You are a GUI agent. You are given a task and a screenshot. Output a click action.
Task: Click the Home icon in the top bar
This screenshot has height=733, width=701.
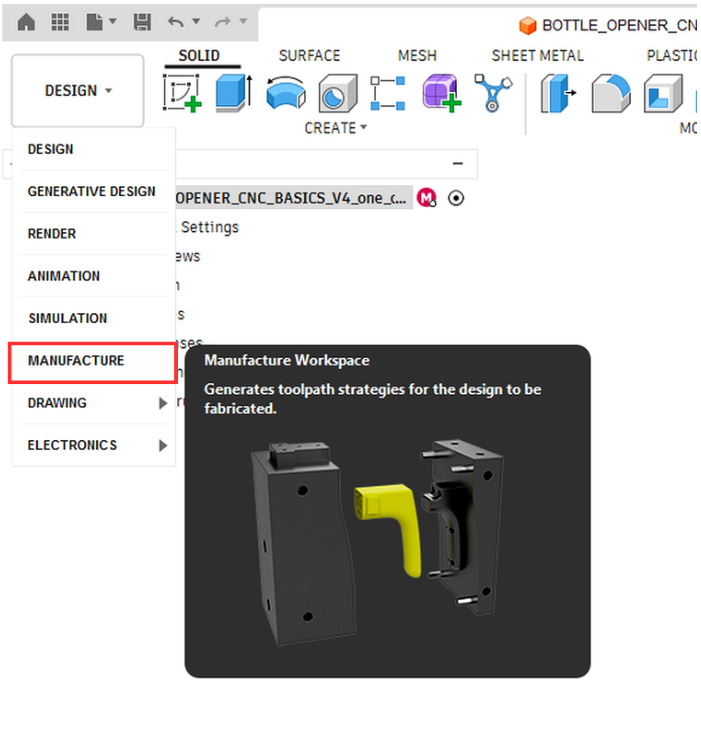(26, 22)
